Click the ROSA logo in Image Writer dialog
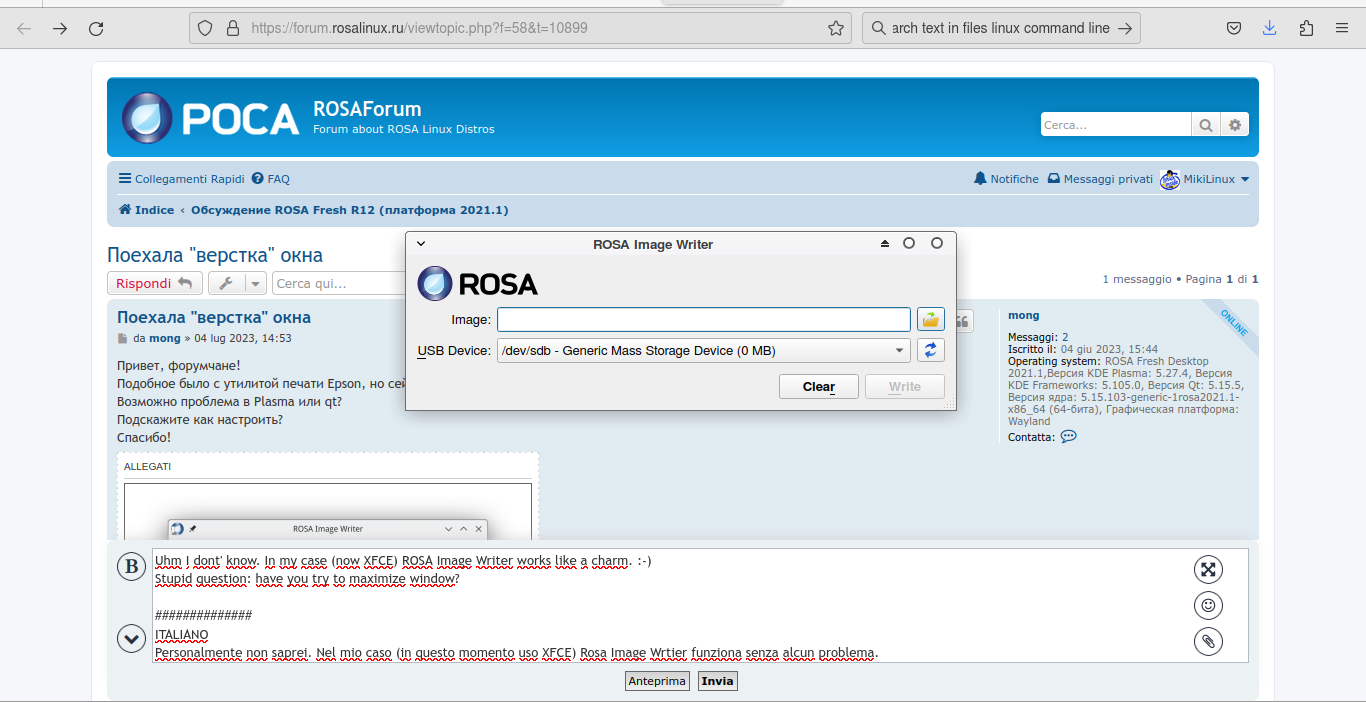The width and height of the screenshot is (1366, 702). pos(477,284)
